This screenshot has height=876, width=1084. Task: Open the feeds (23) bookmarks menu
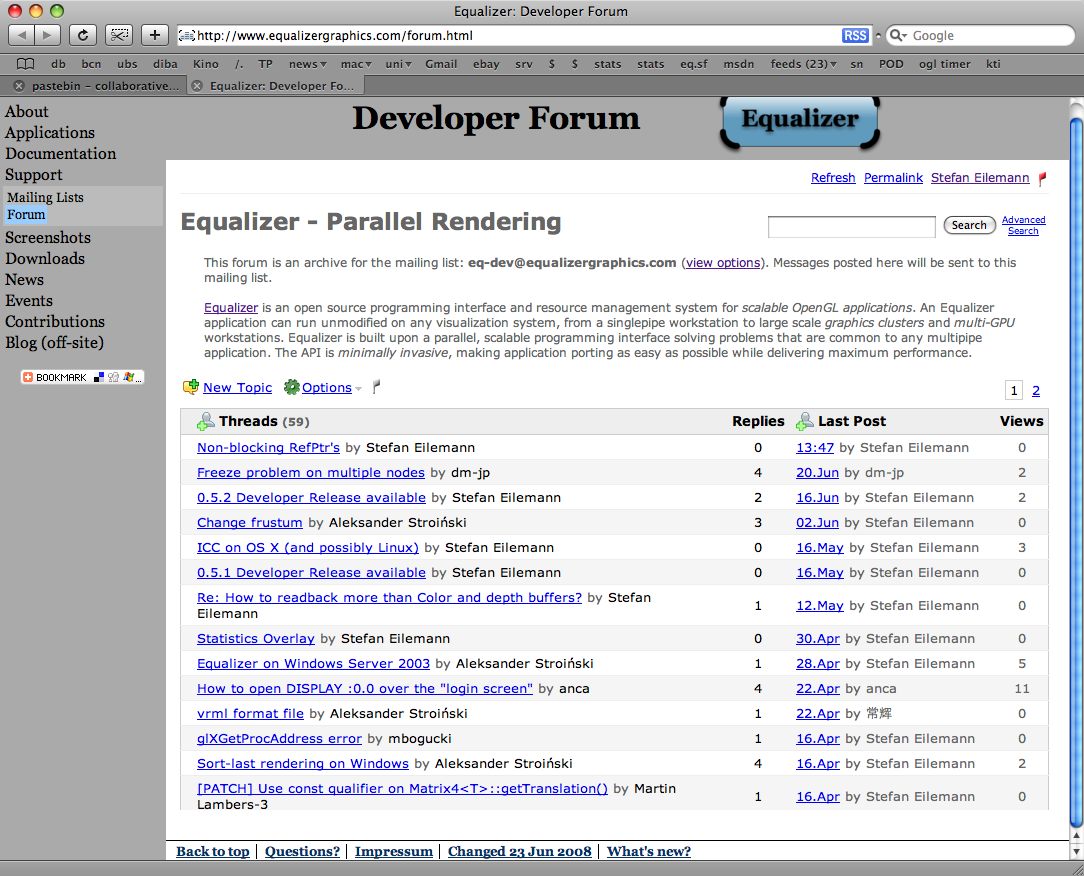[803, 64]
